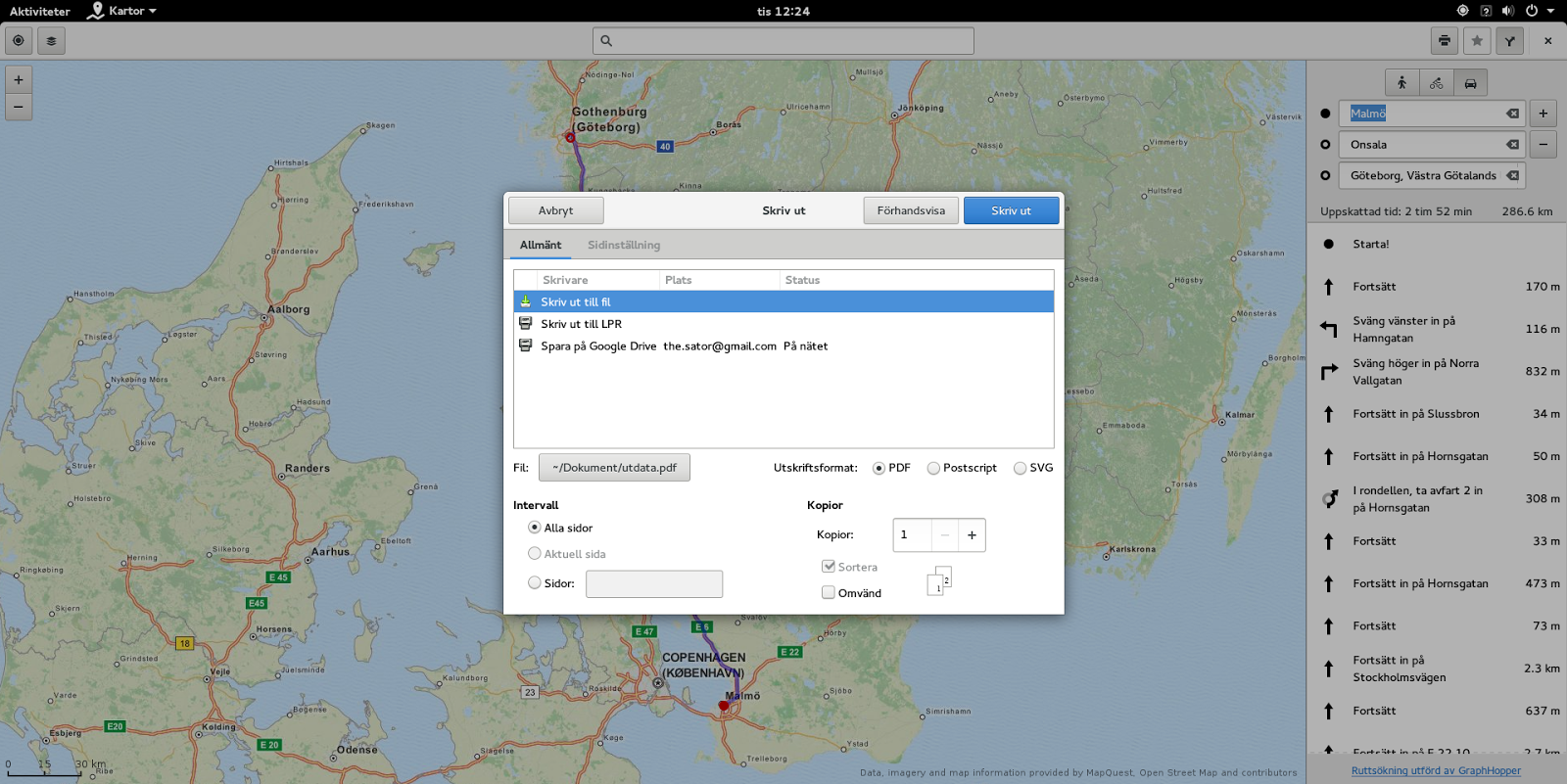Remove the Onsala waypoint
The height and width of the screenshot is (784, 1567).
pos(1543,145)
